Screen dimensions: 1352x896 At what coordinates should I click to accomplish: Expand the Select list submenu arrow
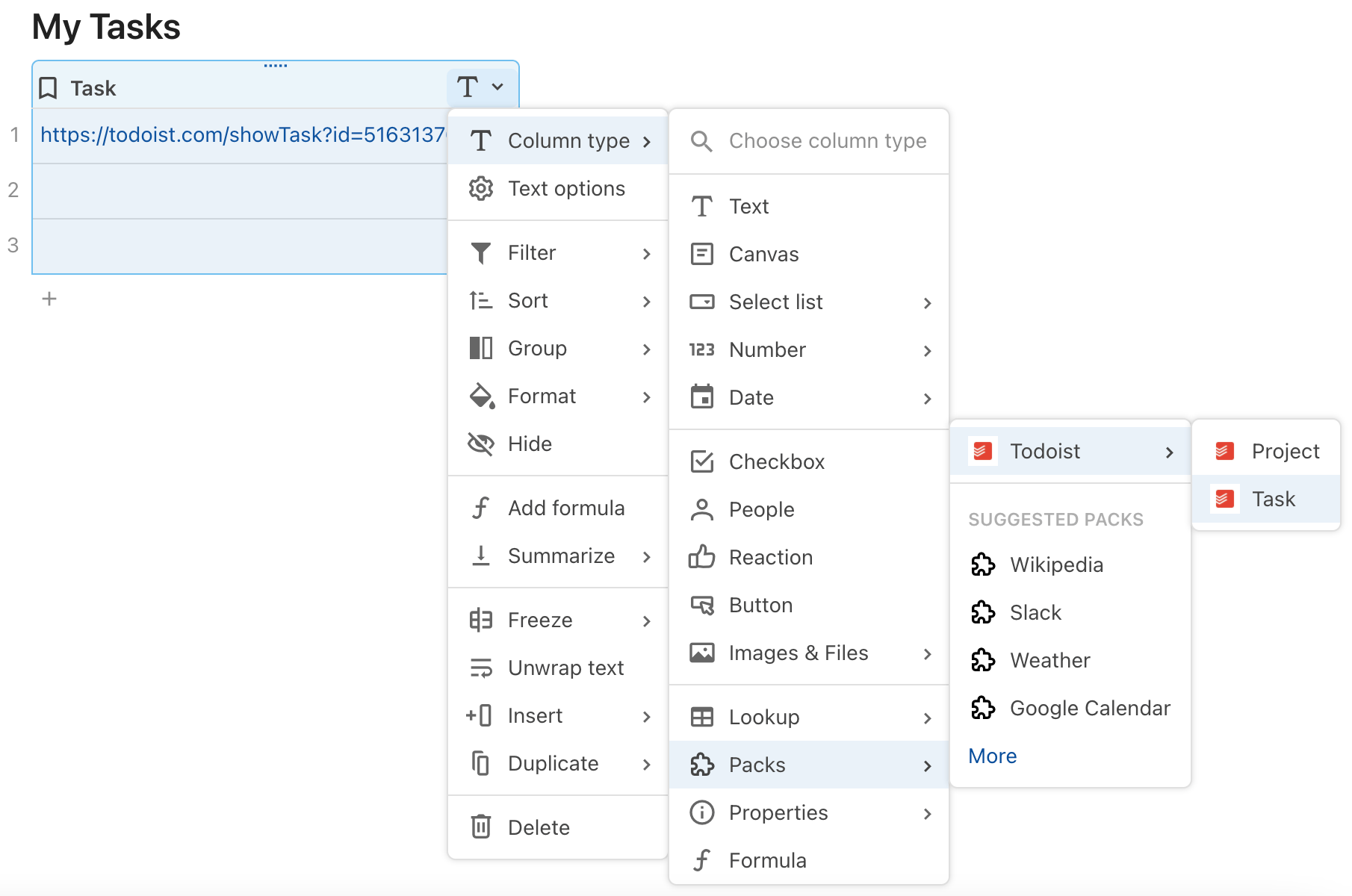pyautogui.click(x=927, y=303)
